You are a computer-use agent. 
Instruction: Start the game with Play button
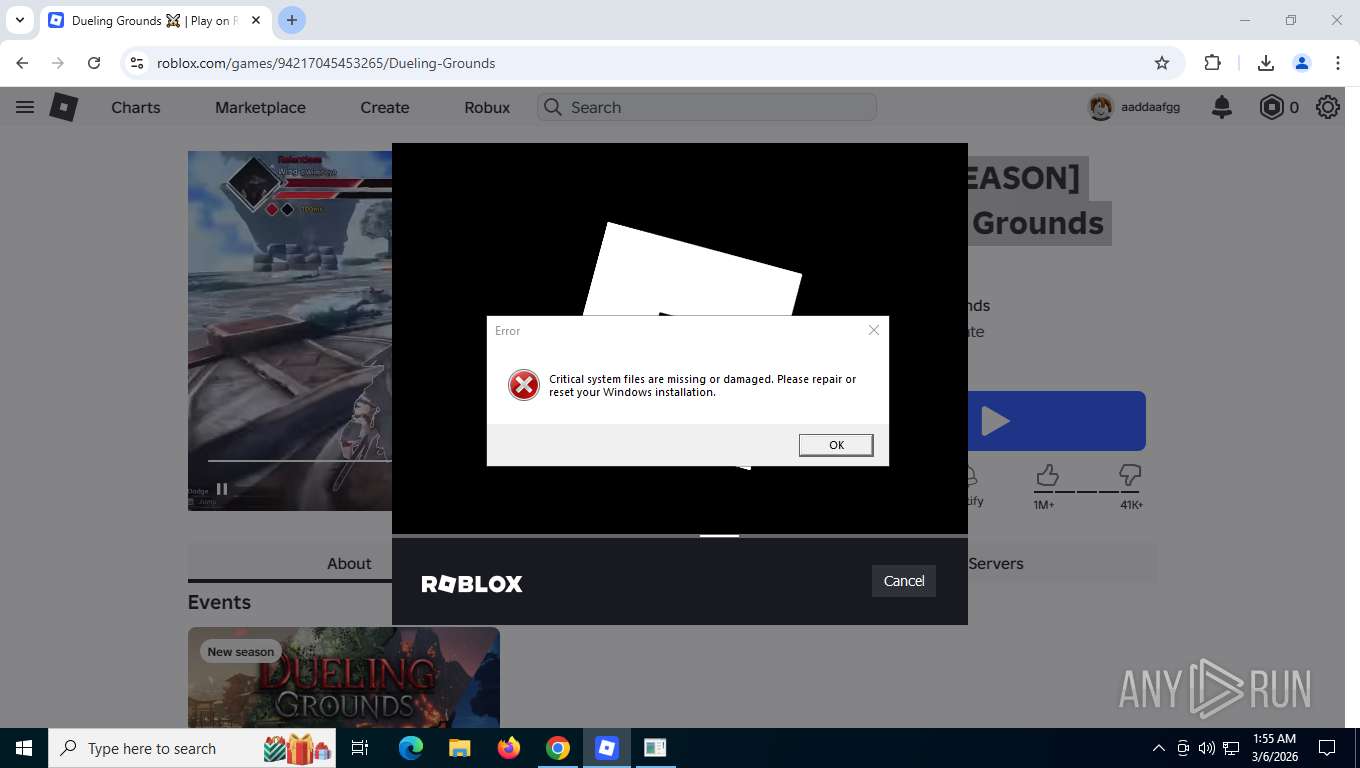pyautogui.click(x=1056, y=421)
